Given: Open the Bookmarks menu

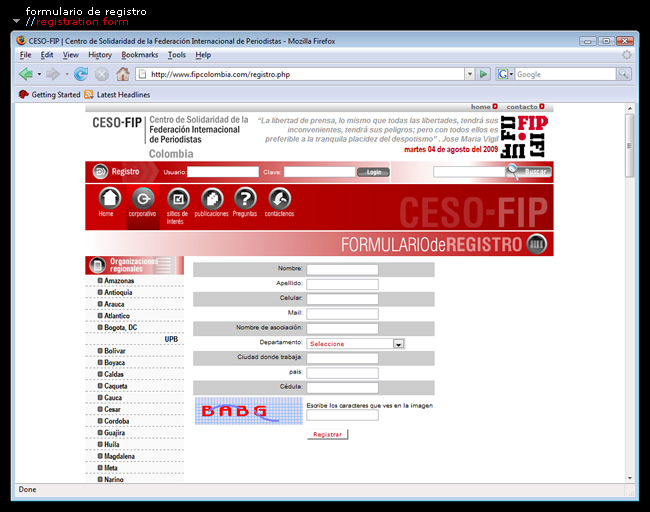Looking at the screenshot, I should [x=140, y=55].
